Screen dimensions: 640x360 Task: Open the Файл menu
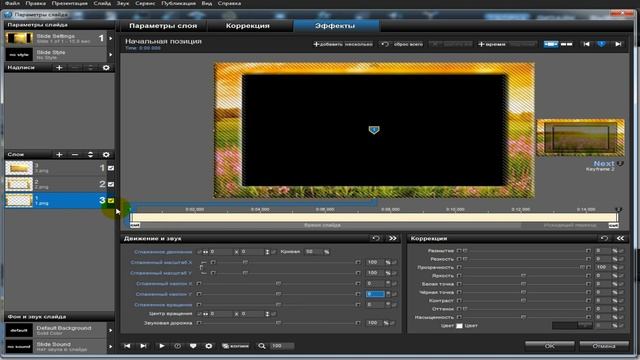click(x=12, y=3)
